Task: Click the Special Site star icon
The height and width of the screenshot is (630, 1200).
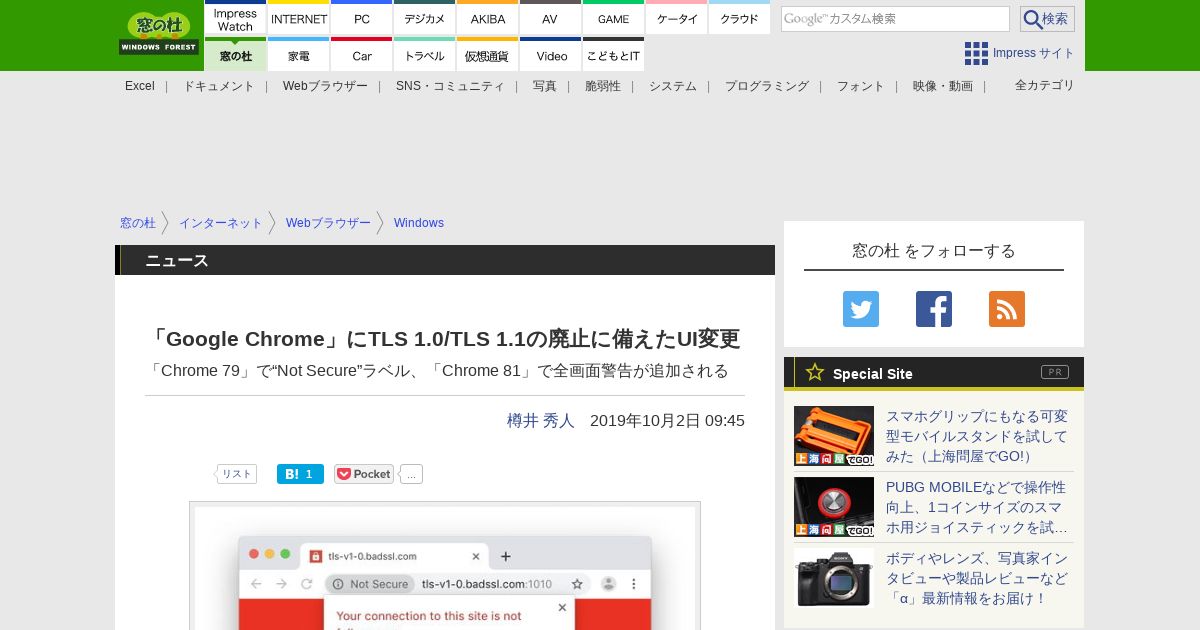Action: pos(815,372)
